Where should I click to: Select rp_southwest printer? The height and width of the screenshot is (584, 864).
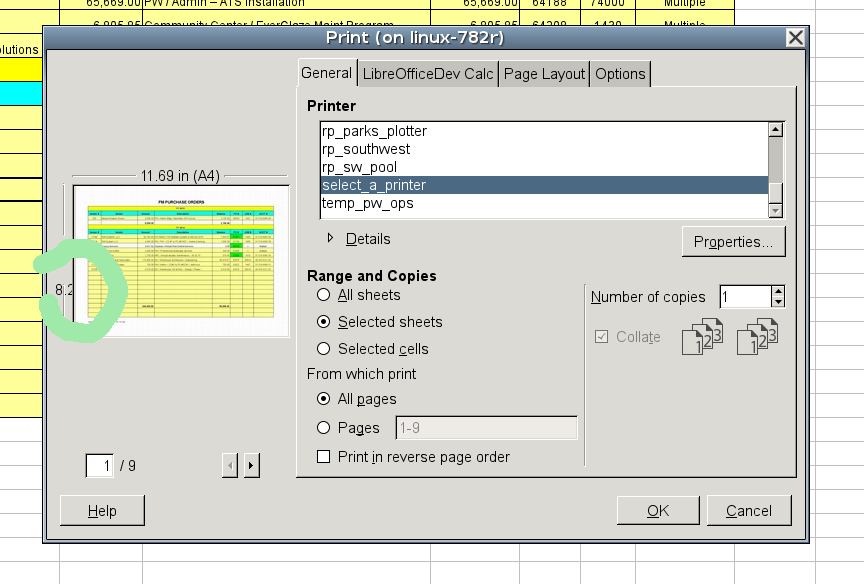coord(544,149)
